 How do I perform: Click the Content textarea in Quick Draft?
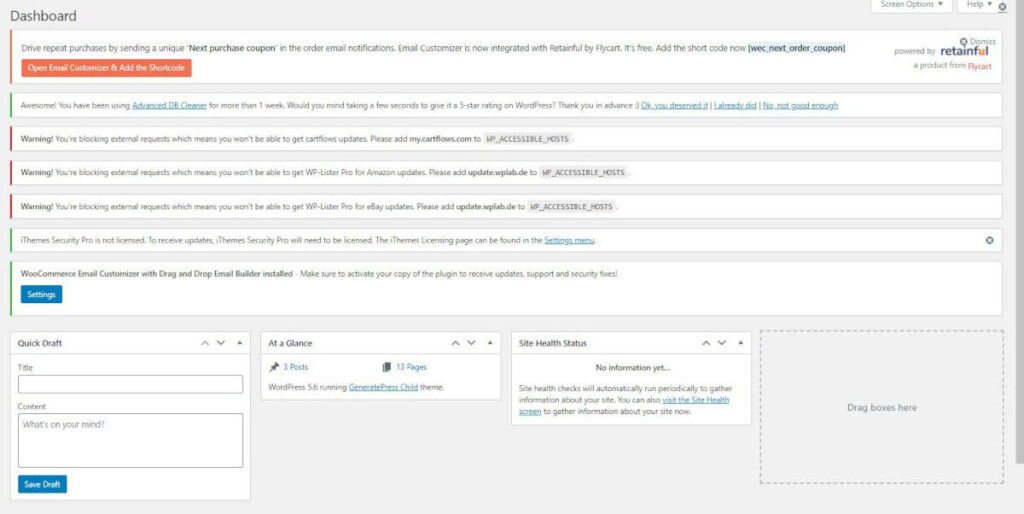tap(131, 440)
